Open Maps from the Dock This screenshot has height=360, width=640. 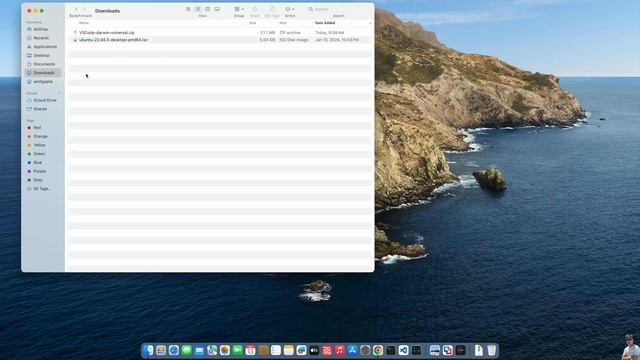(212, 350)
